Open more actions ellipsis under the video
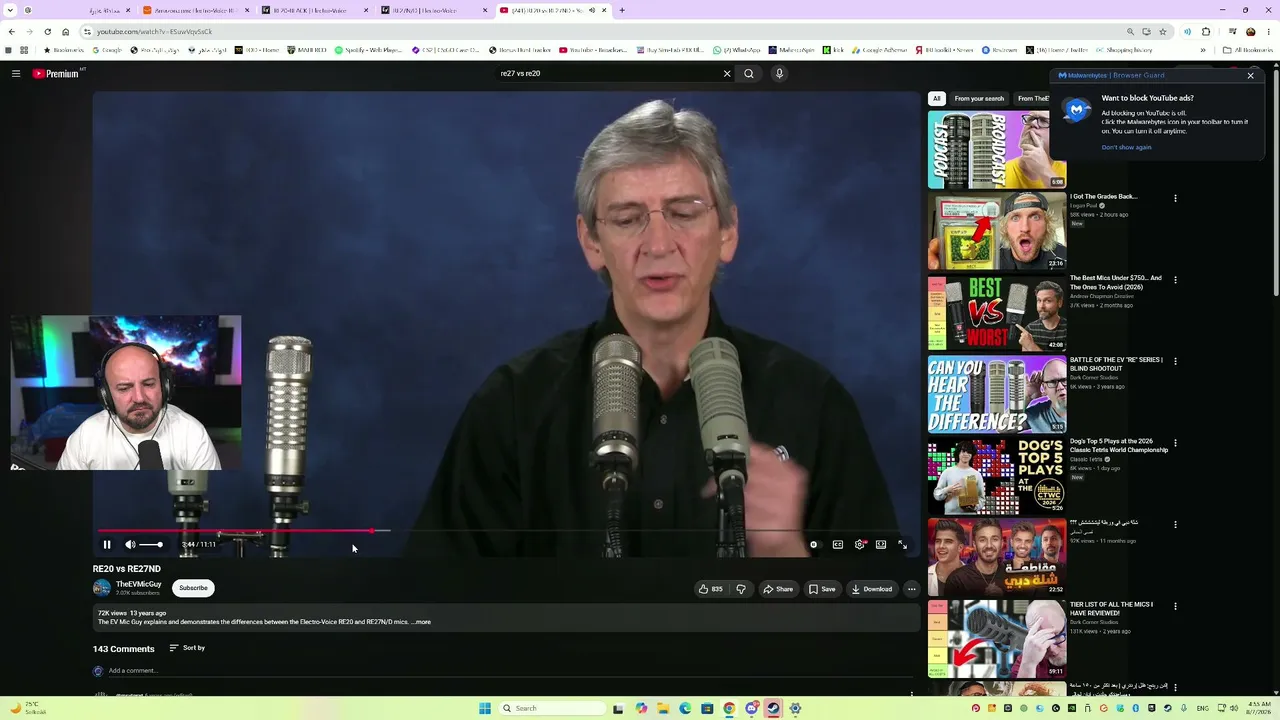1280x720 pixels. pos(912,589)
